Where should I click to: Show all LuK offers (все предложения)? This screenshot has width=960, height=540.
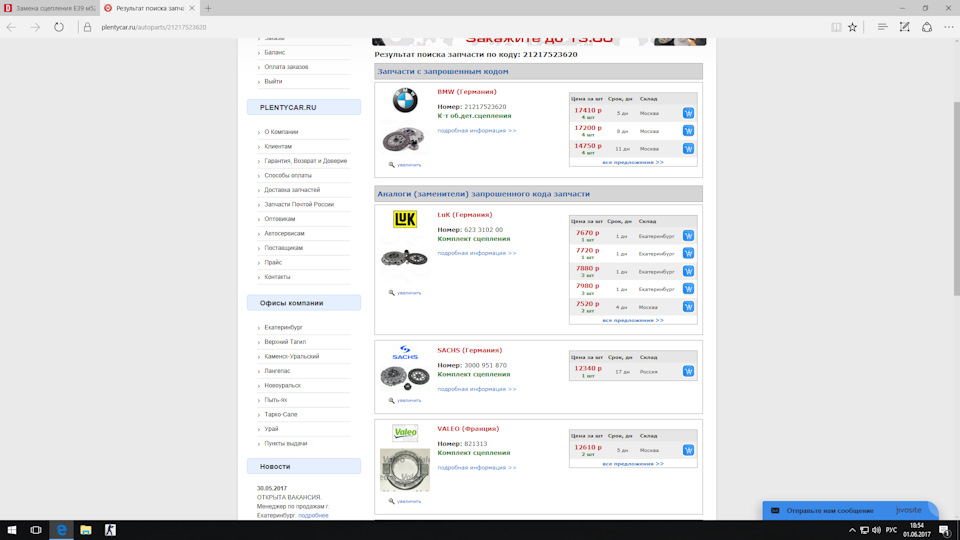click(632, 320)
